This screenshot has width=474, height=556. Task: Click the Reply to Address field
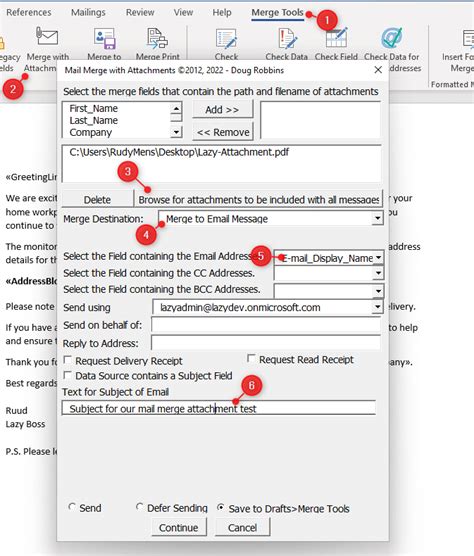pos(266,343)
